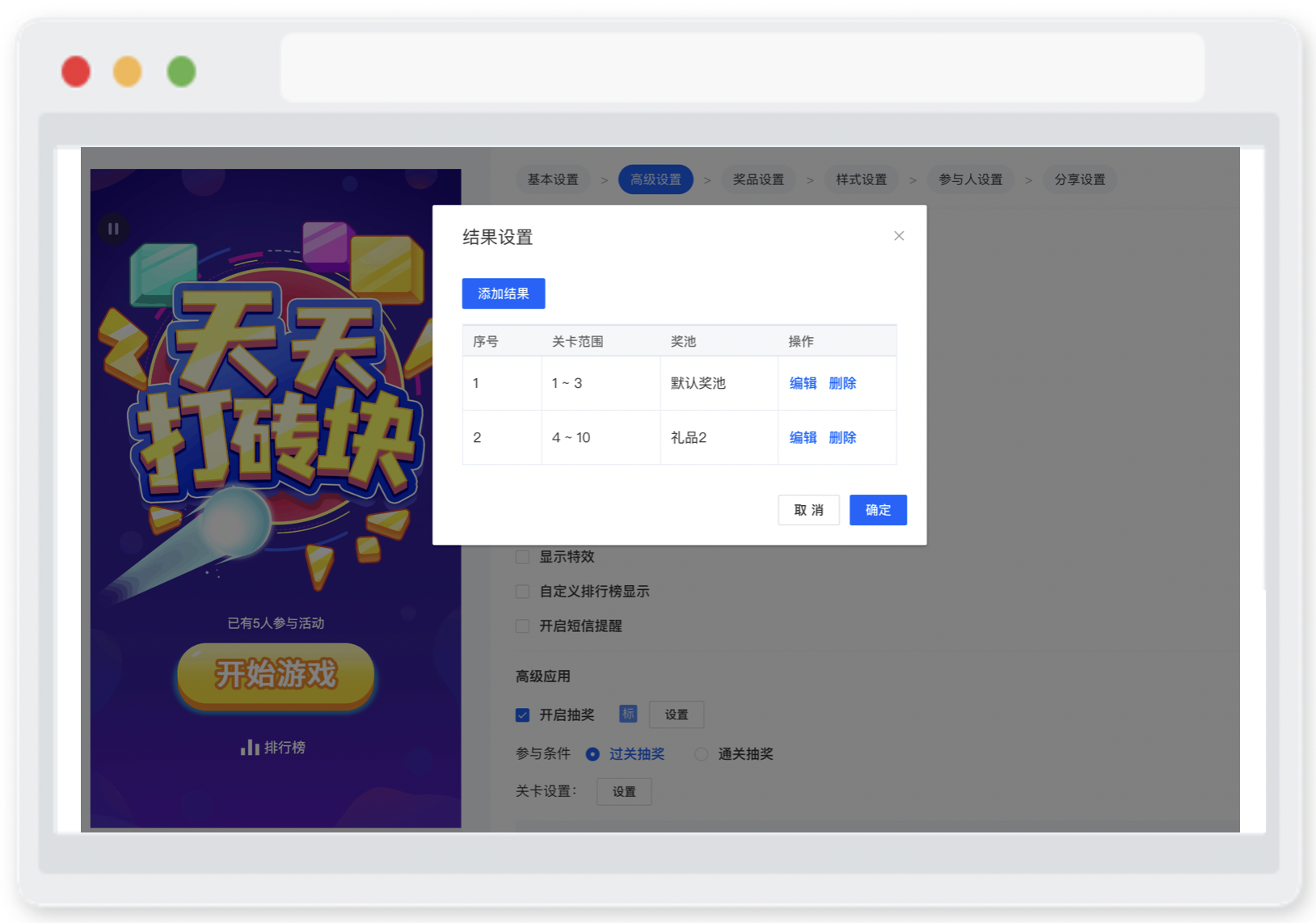Uncheck the 开启抽奖 checkbox
The height and width of the screenshot is (923, 1316).
tap(523, 714)
